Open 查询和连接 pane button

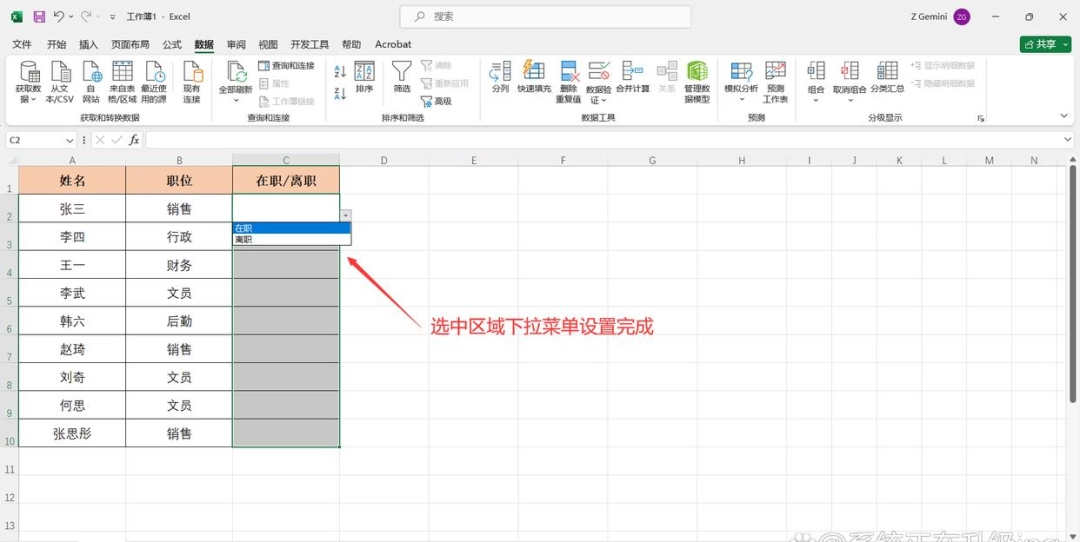(x=287, y=65)
